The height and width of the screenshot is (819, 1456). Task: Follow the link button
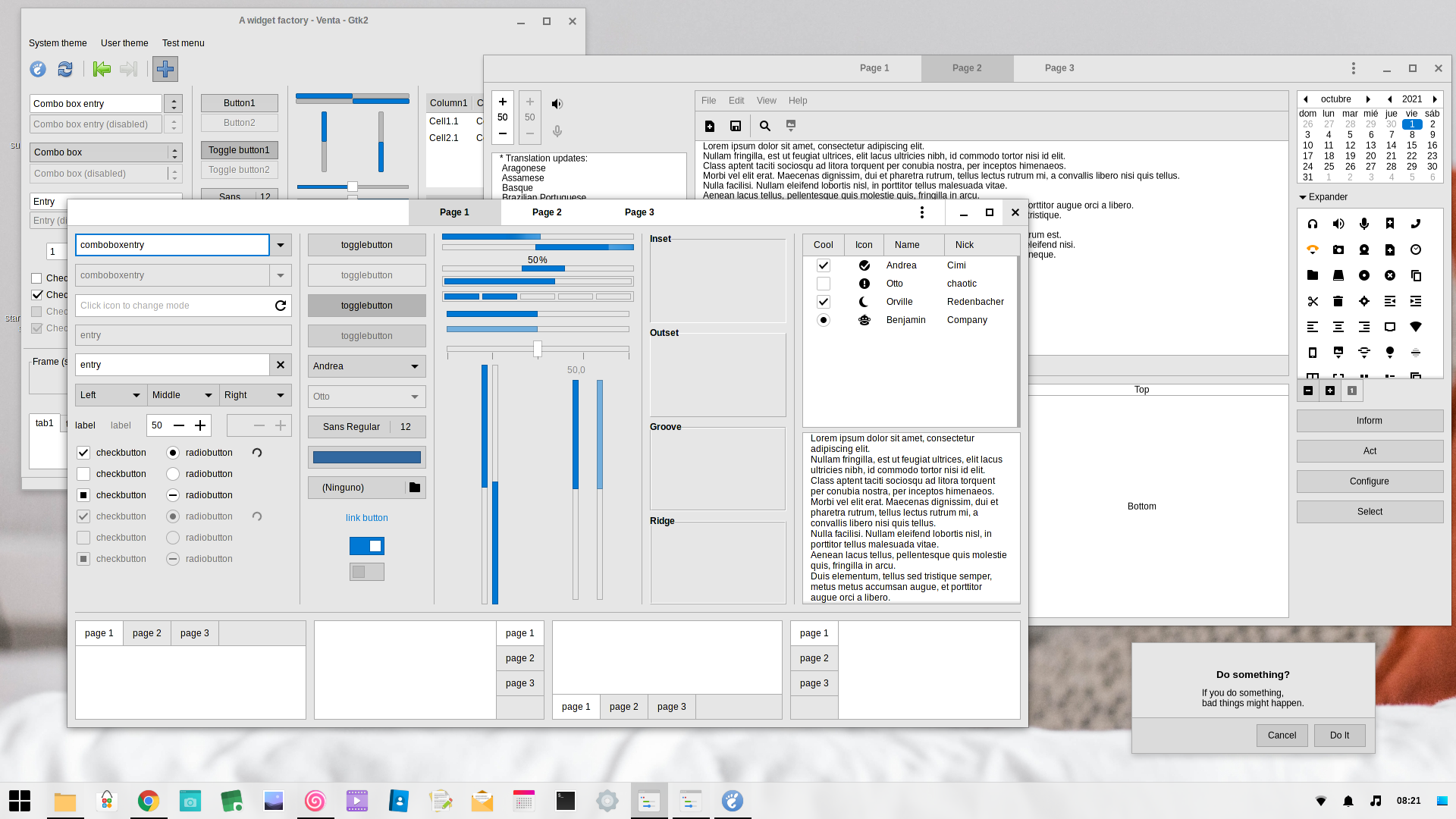[367, 518]
